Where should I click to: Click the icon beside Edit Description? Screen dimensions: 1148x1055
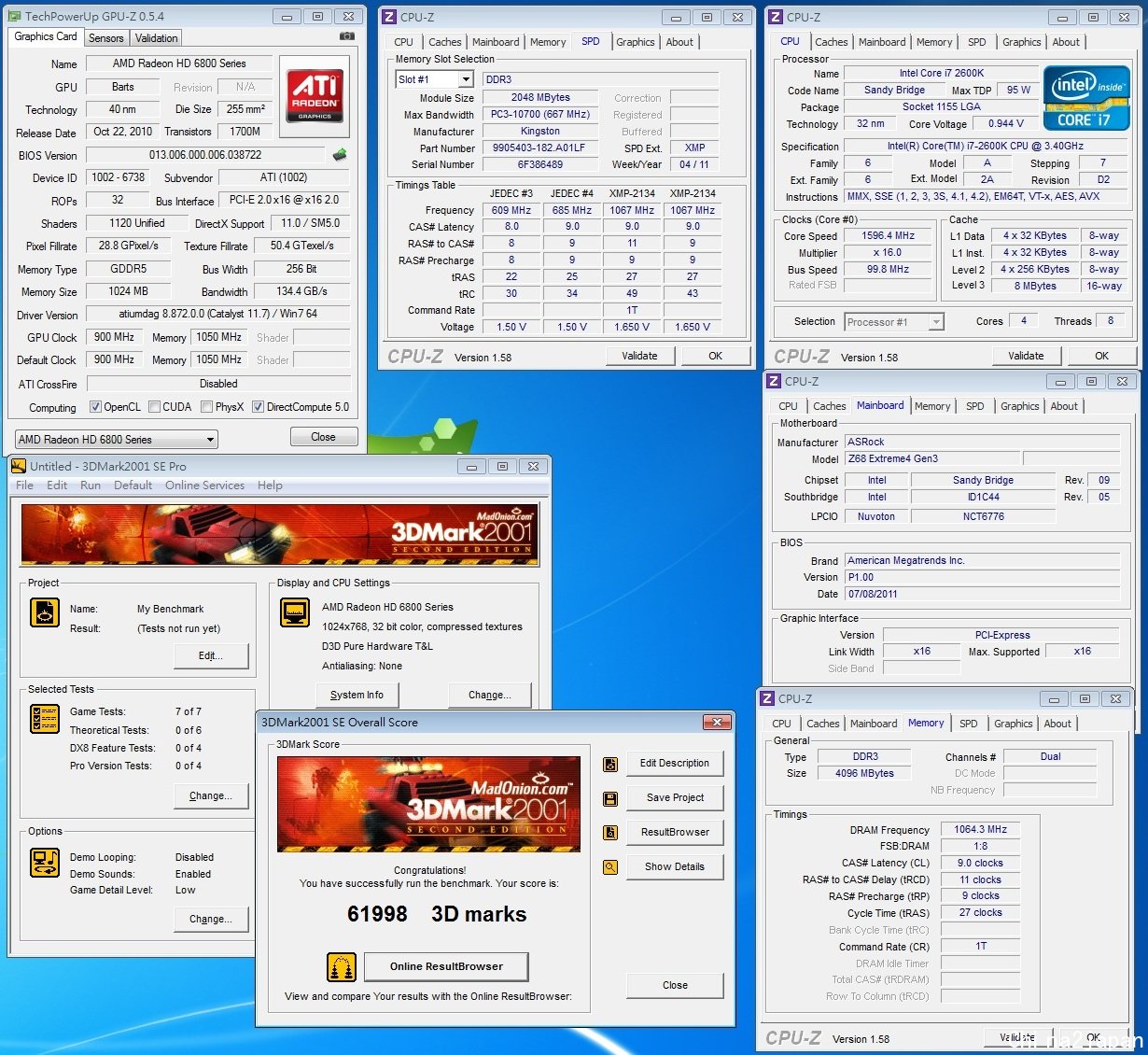pos(610,765)
